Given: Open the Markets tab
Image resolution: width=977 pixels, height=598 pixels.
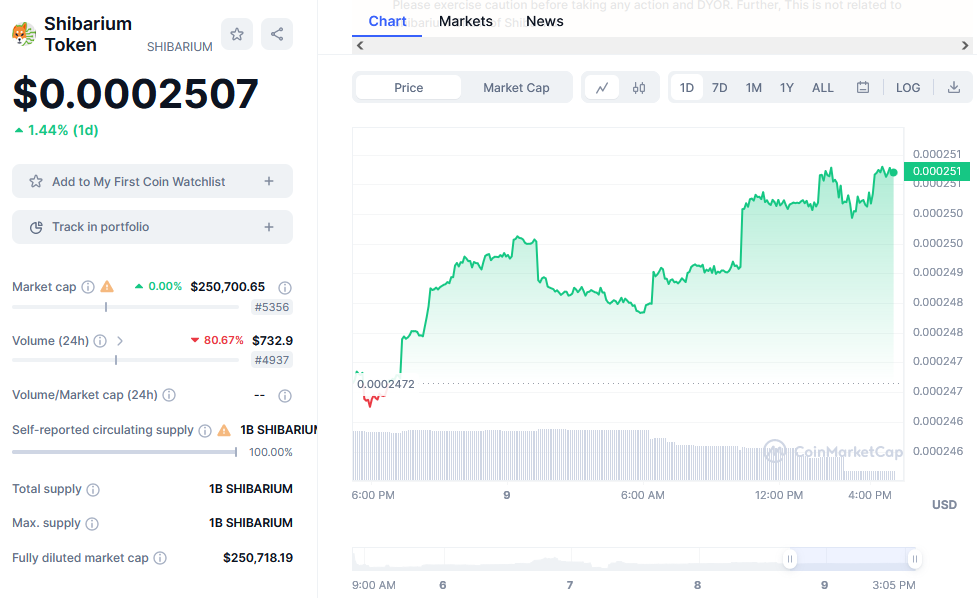Looking at the screenshot, I should pos(465,21).
